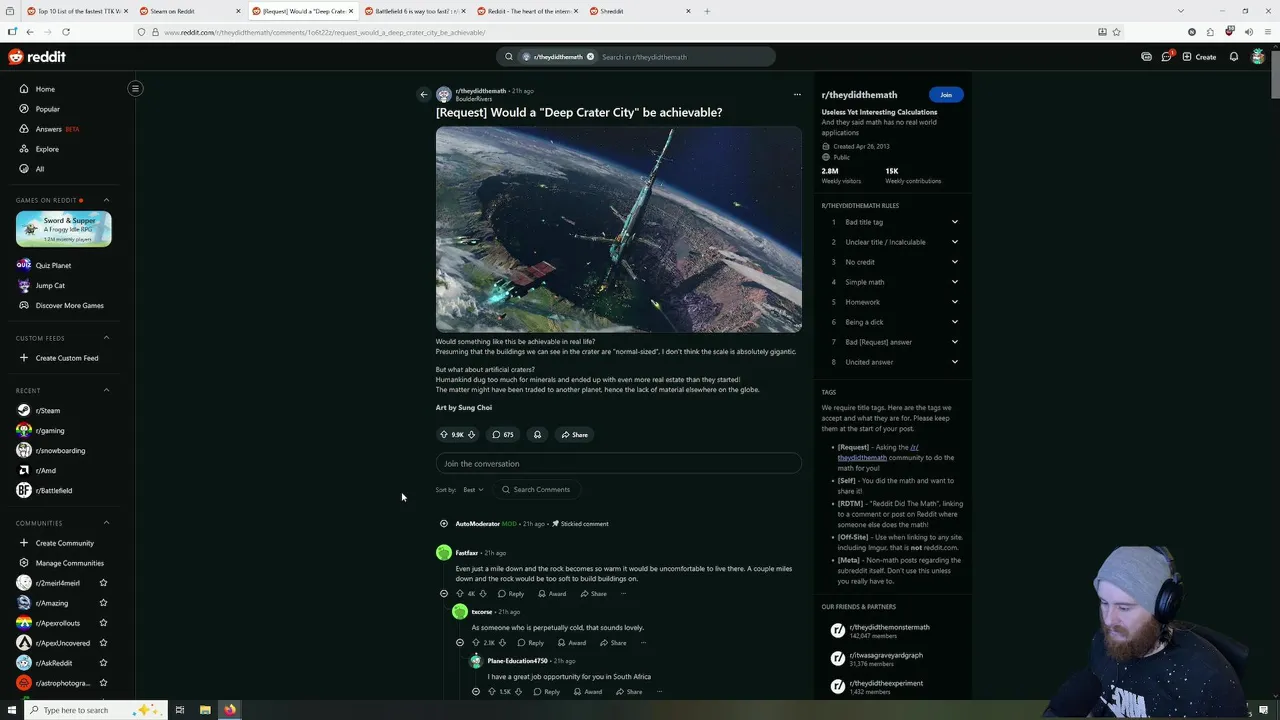
Task: Open a new browser tab
Action: [x=707, y=11]
